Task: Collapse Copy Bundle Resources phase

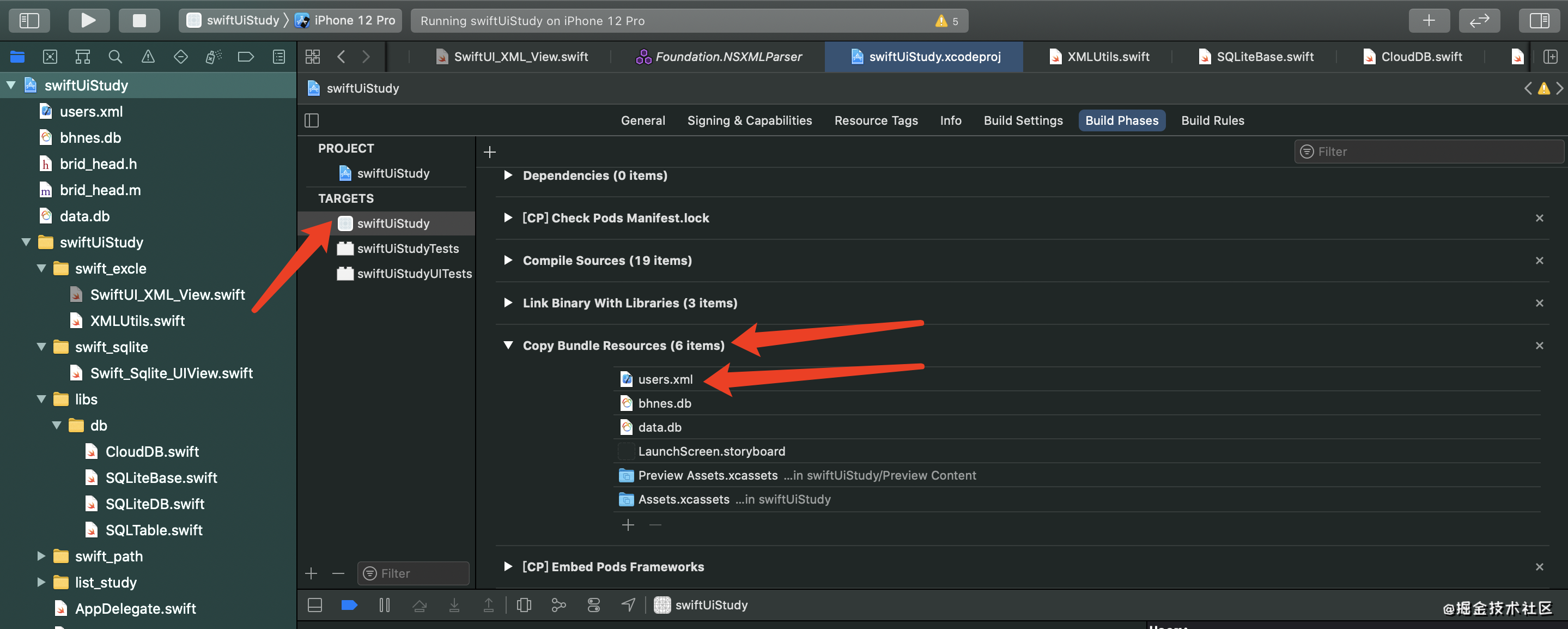Action: click(508, 345)
